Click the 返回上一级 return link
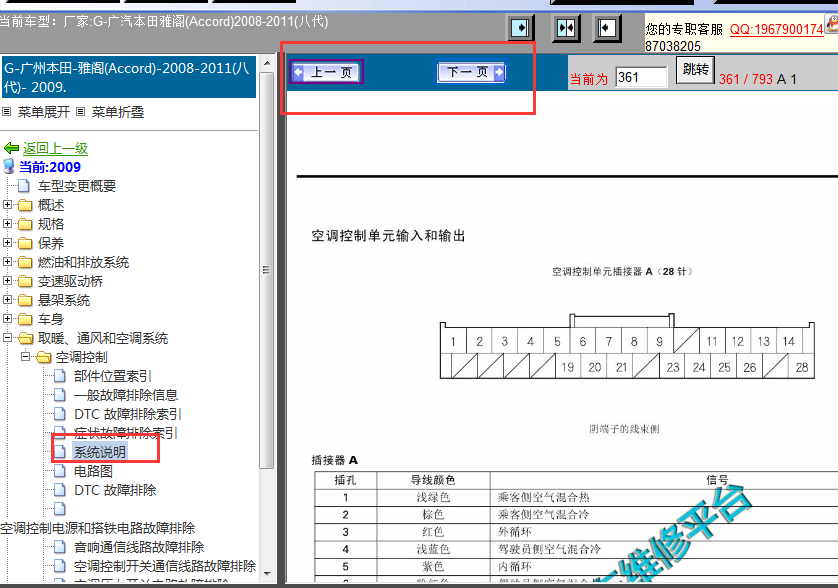This screenshot has width=838, height=588. point(55,148)
